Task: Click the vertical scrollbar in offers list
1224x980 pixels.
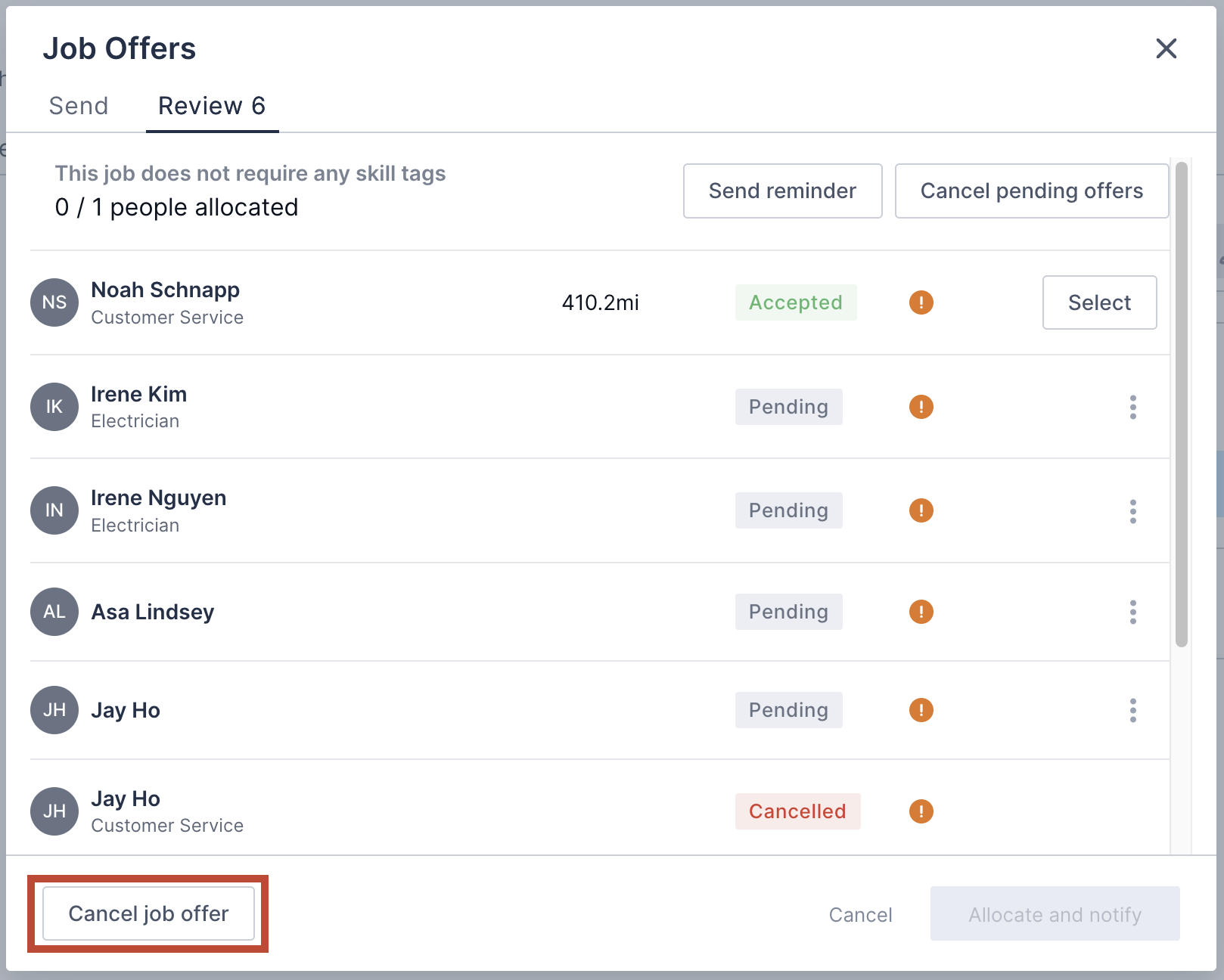Action: (1181, 405)
